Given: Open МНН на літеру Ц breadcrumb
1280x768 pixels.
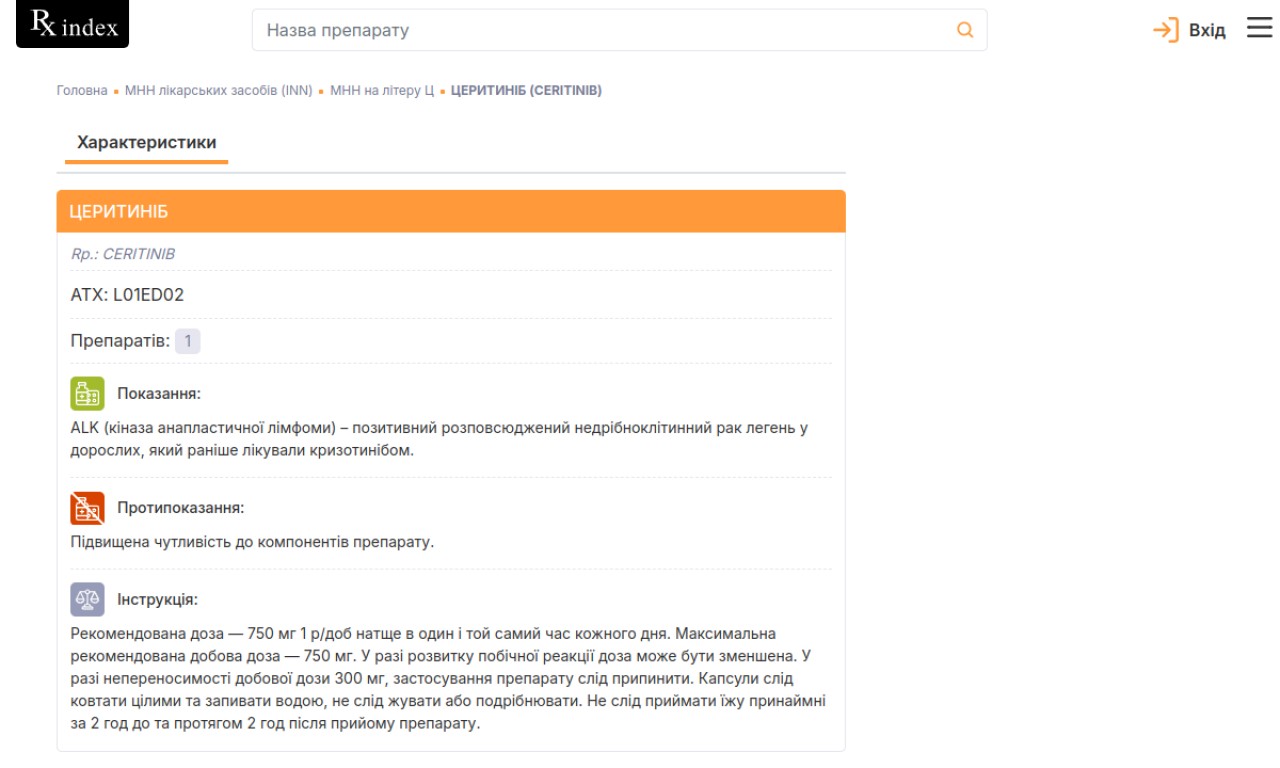Looking at the screenshot, I should (382, 90).
